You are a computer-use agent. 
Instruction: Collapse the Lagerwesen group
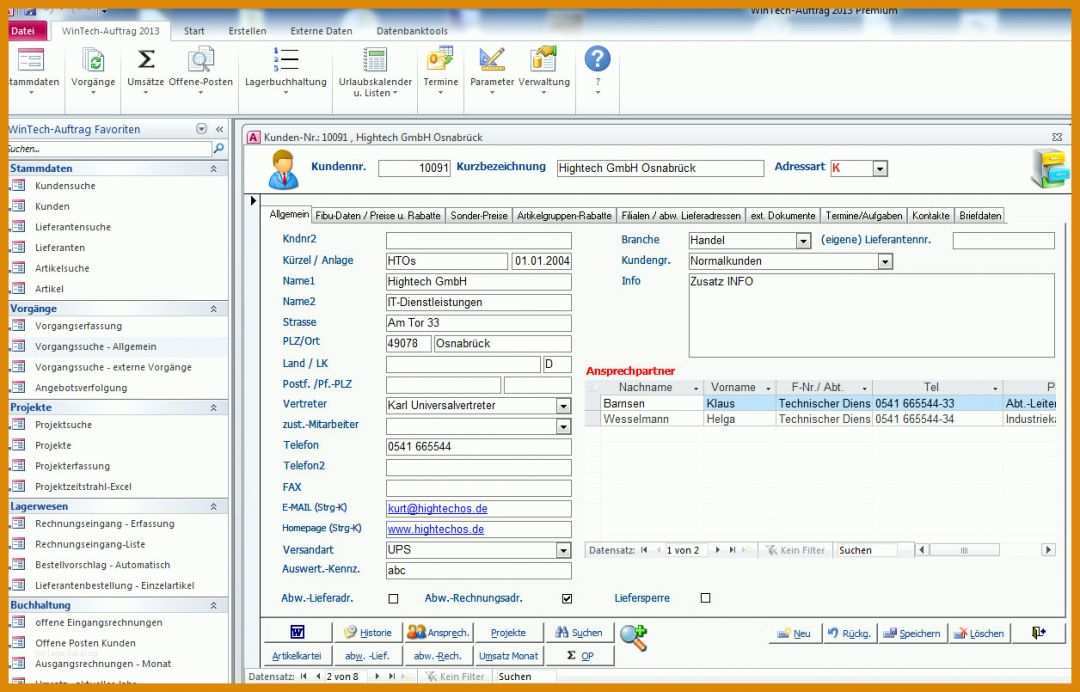tap(214, 506)
